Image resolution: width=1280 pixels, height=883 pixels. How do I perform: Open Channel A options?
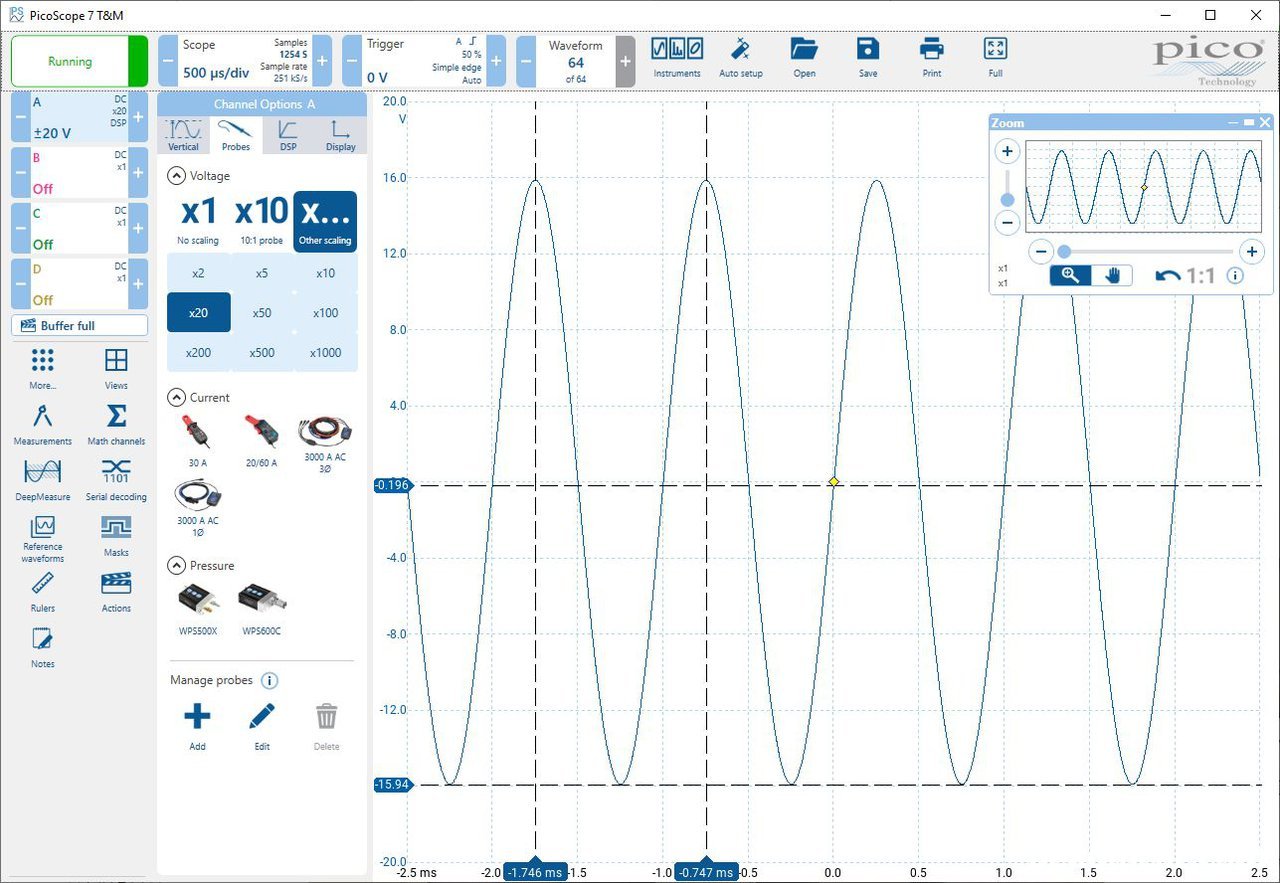pyautogui.click(x=79, y=117)
